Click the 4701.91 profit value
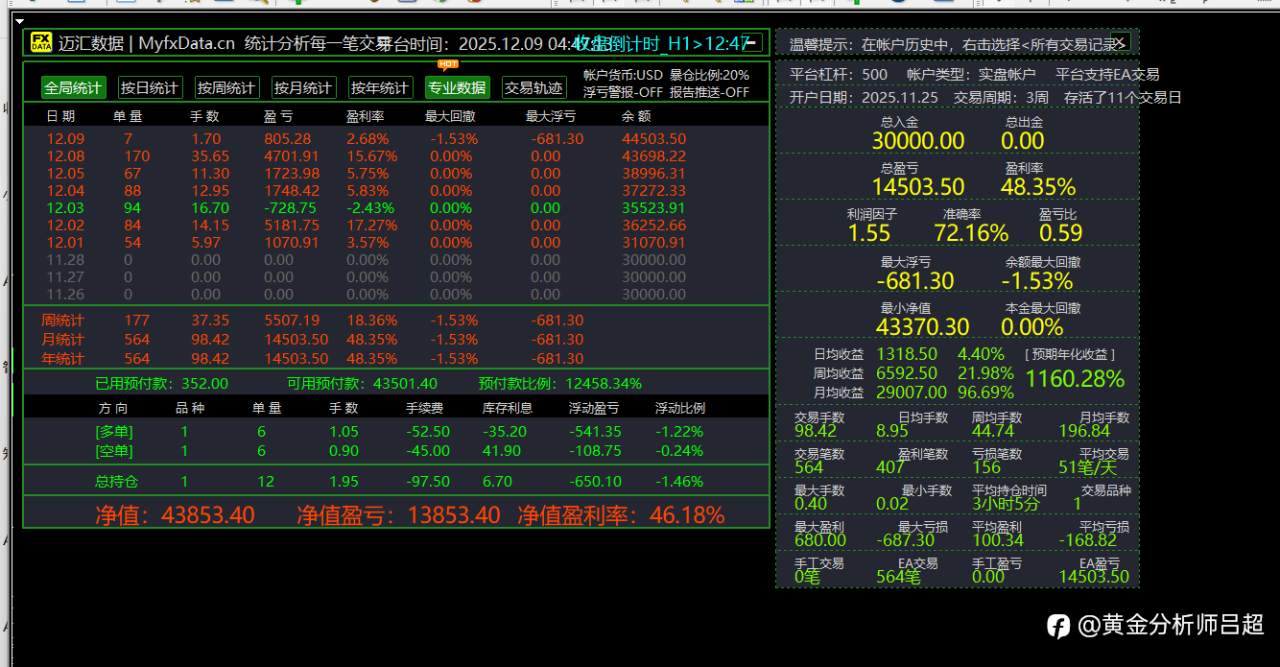Image resolution: width=1280 pixels, height=667 pixels. pos(292,156)
